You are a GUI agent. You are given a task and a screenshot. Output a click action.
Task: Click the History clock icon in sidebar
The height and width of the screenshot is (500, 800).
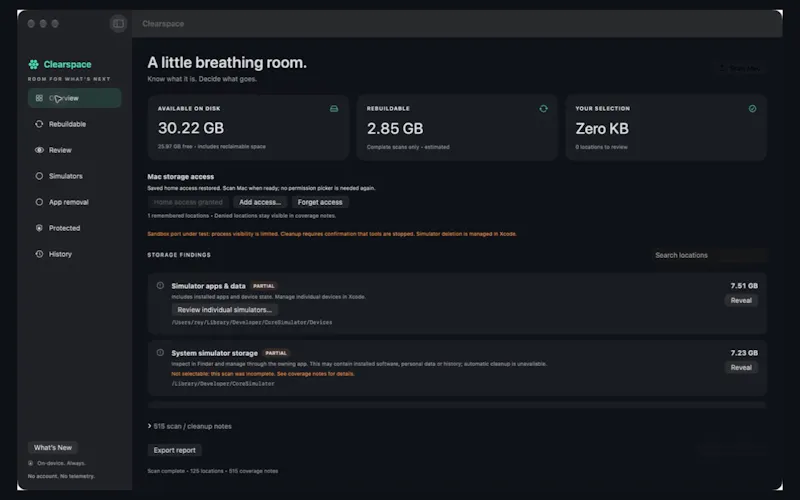tap(39, 254)
